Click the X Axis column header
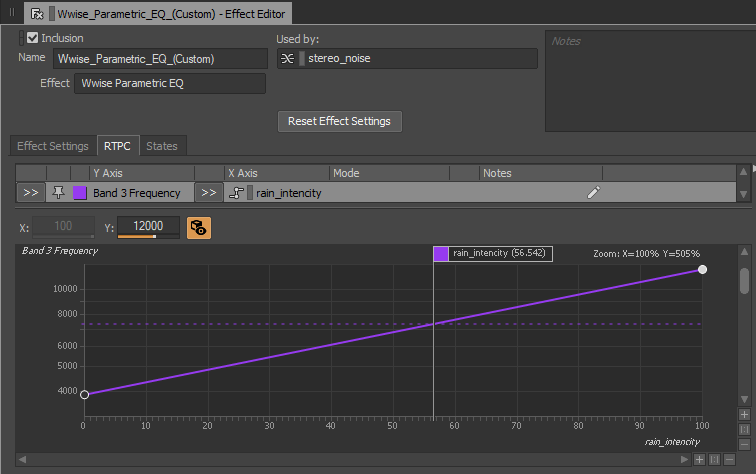 [277, 173]
